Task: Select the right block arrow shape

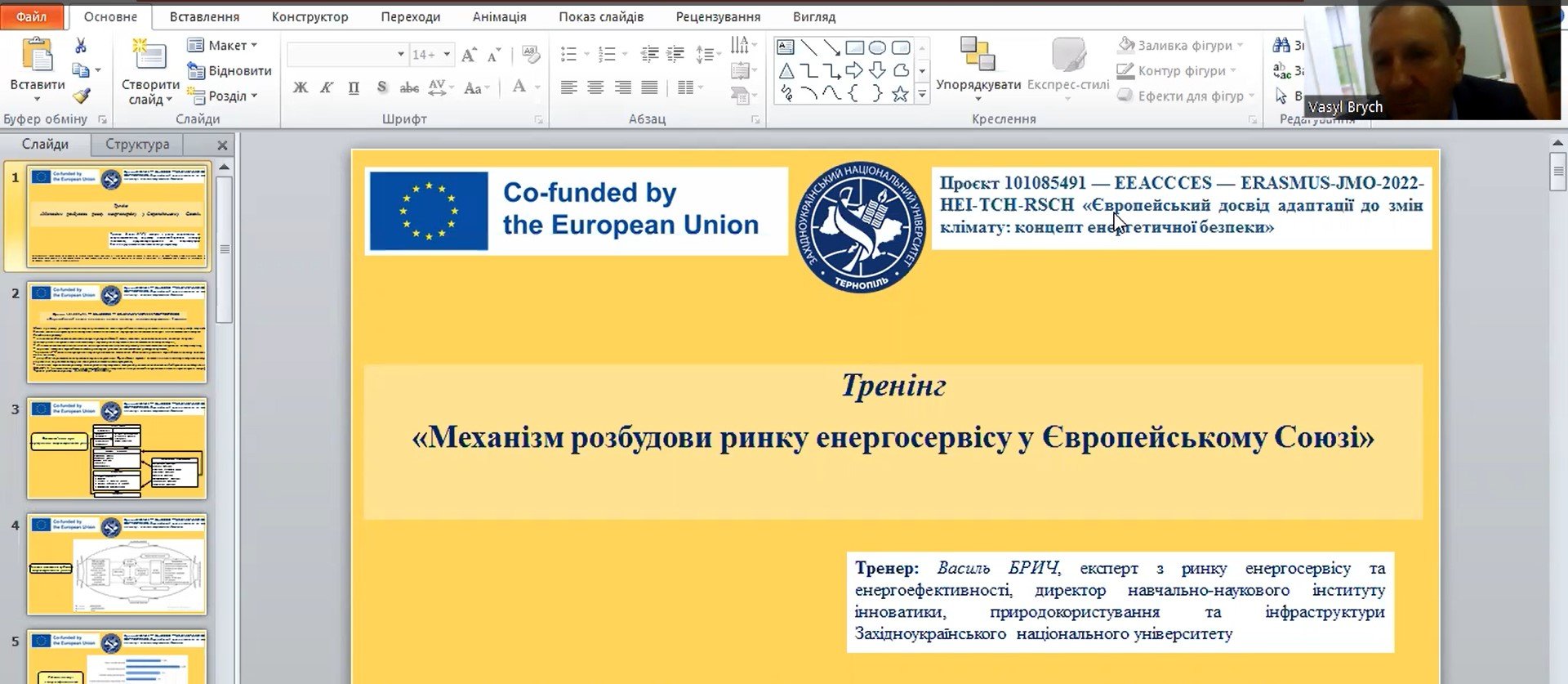Action: pos(854,70)
